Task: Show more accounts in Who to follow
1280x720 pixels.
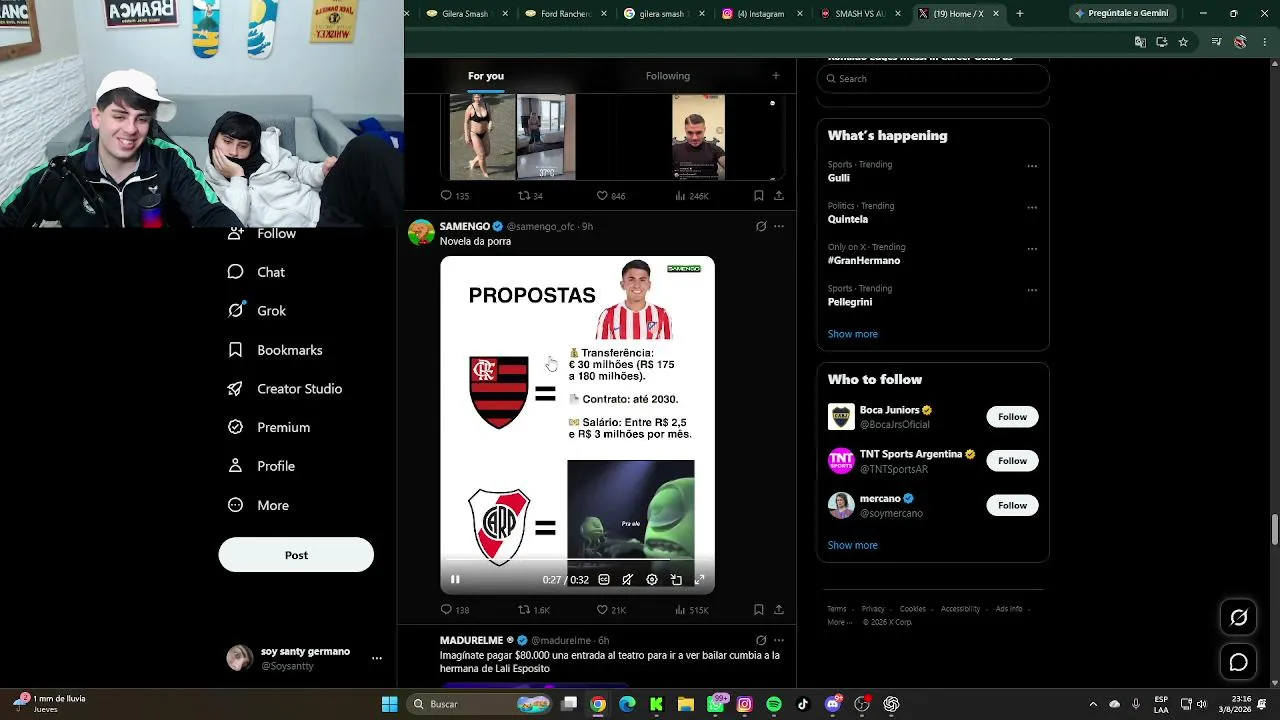Action: pos(852,545)
